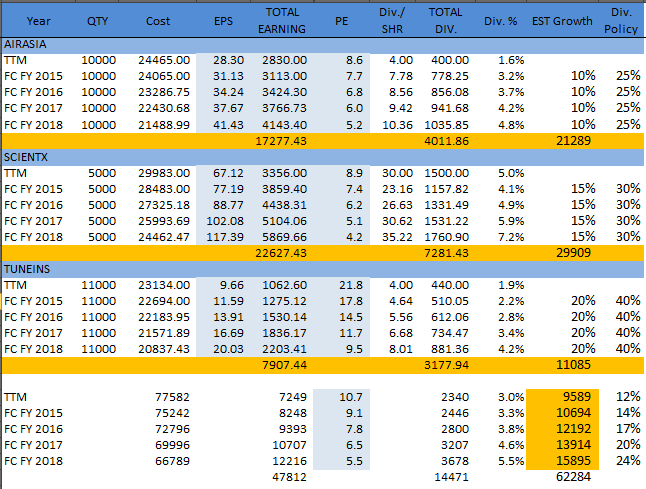Select TUNEINS total dividend 3177.94

tap(447, 365)
